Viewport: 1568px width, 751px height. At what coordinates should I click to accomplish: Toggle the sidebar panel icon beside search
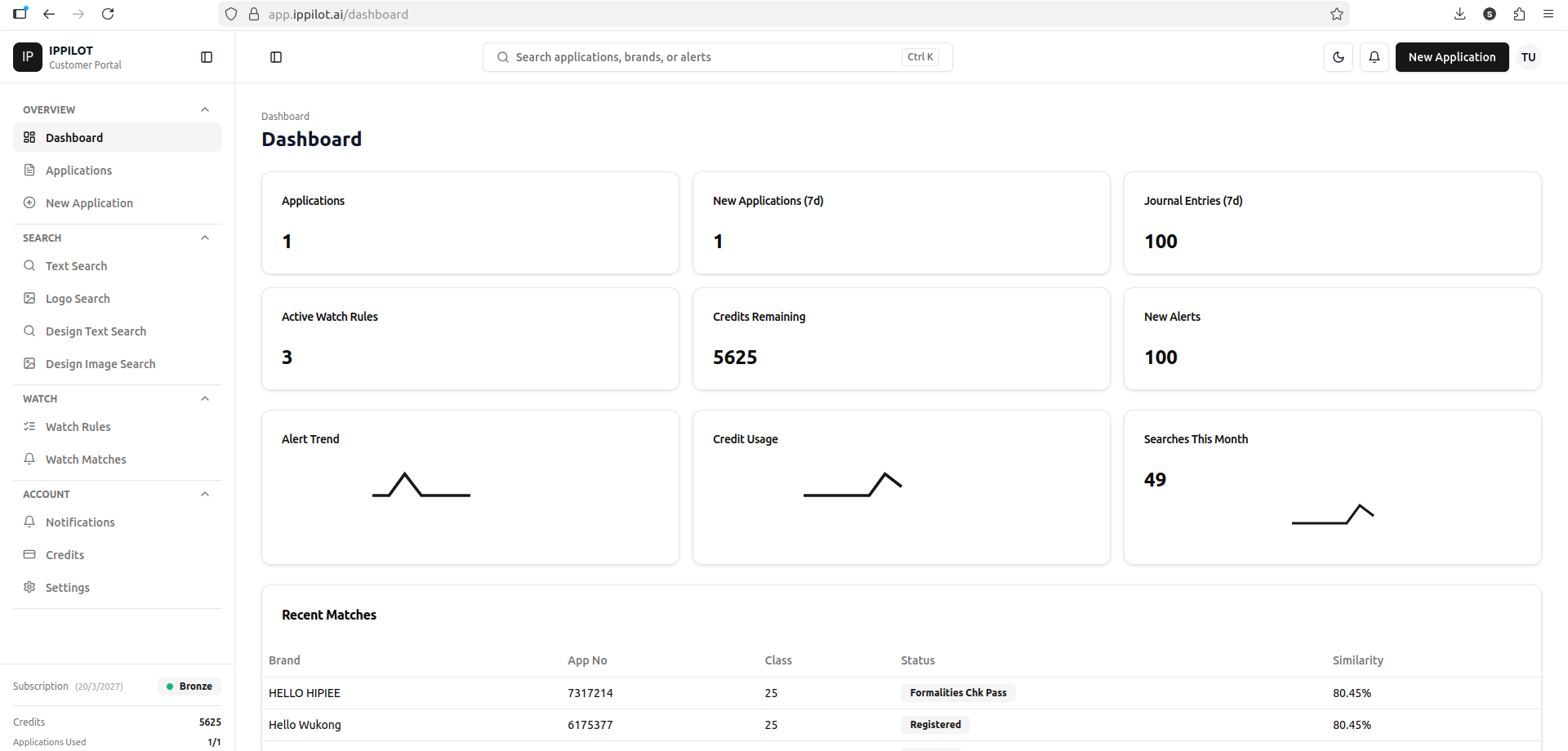[276, 57]
